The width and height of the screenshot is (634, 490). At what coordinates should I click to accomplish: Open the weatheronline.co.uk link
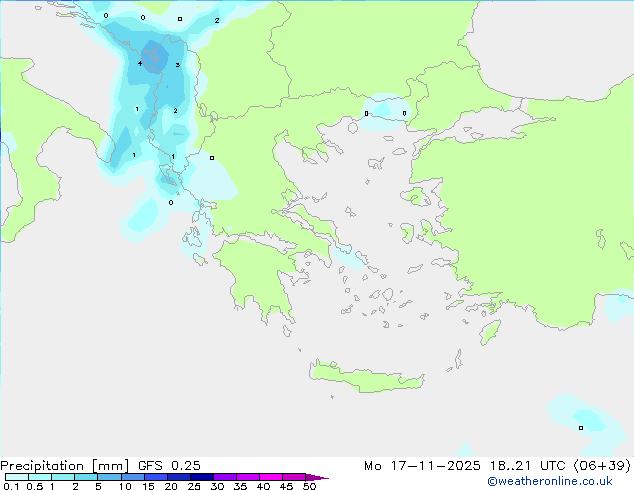550,481
